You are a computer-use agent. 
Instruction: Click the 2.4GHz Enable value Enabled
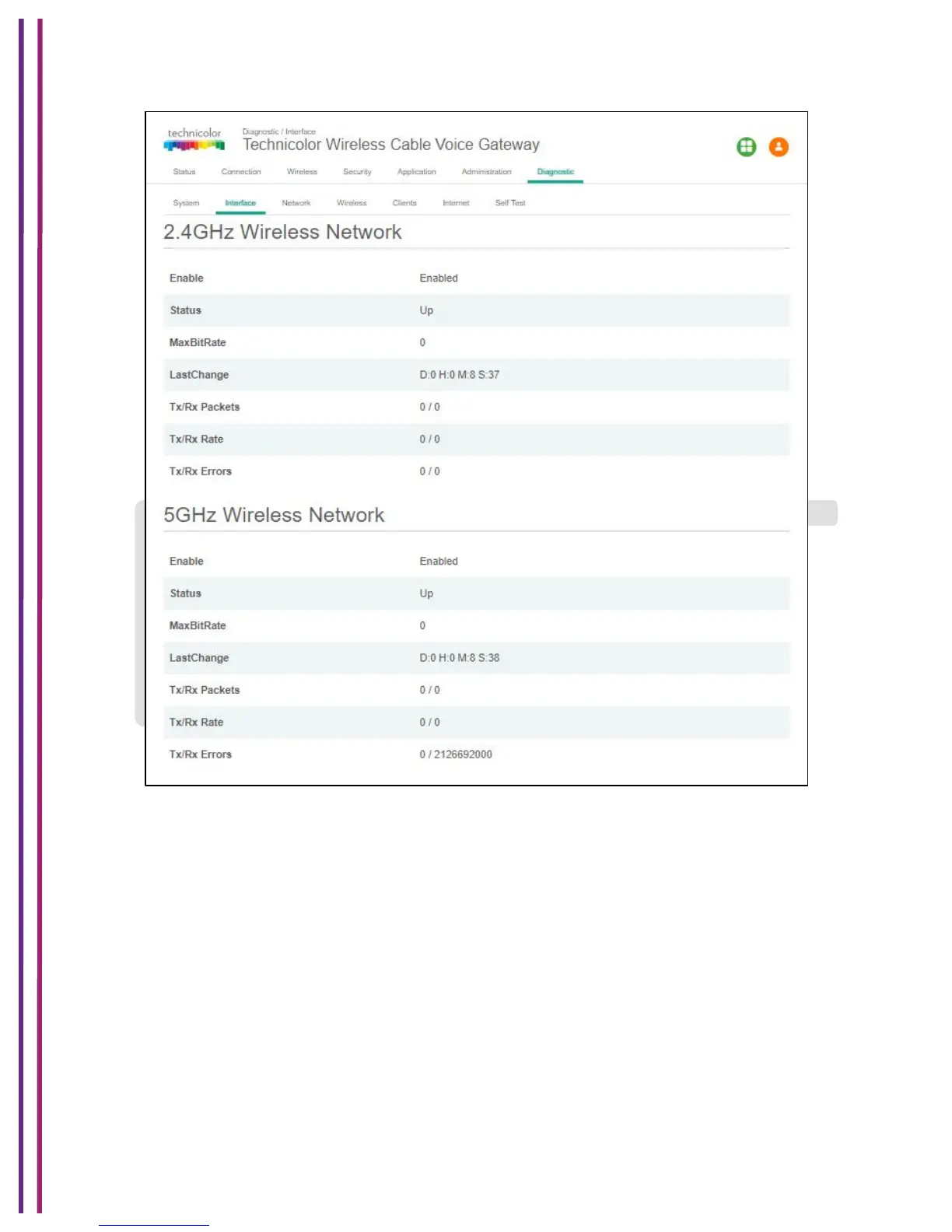click(439, 278)
